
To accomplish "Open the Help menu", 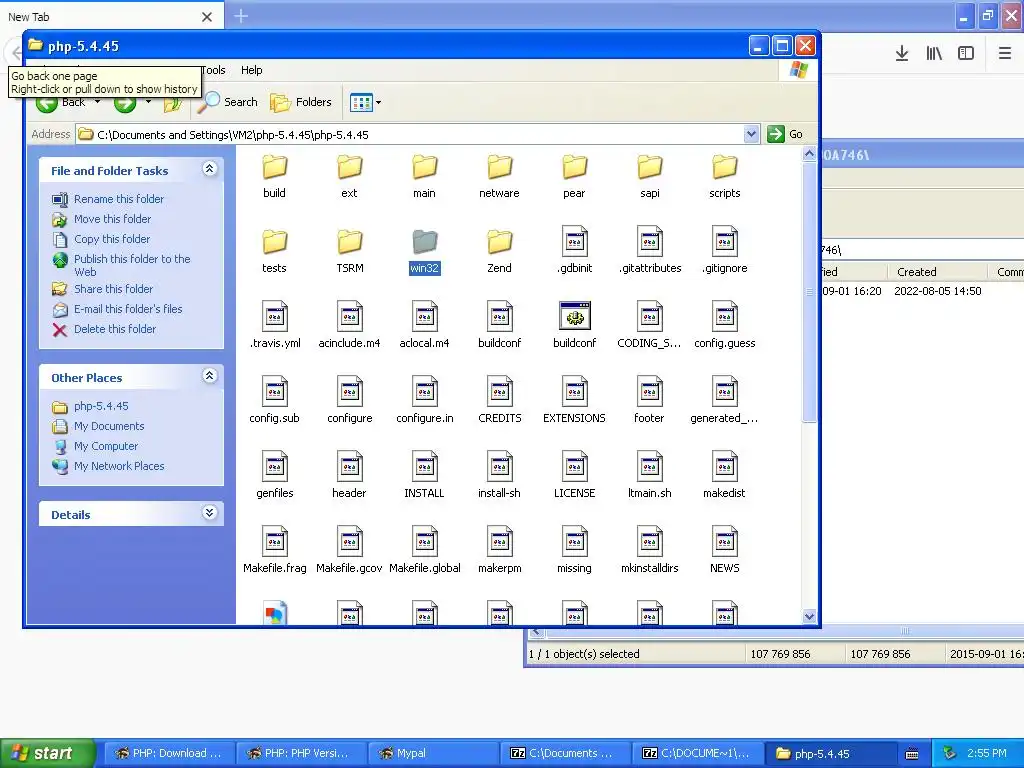I will pos(251,70).
